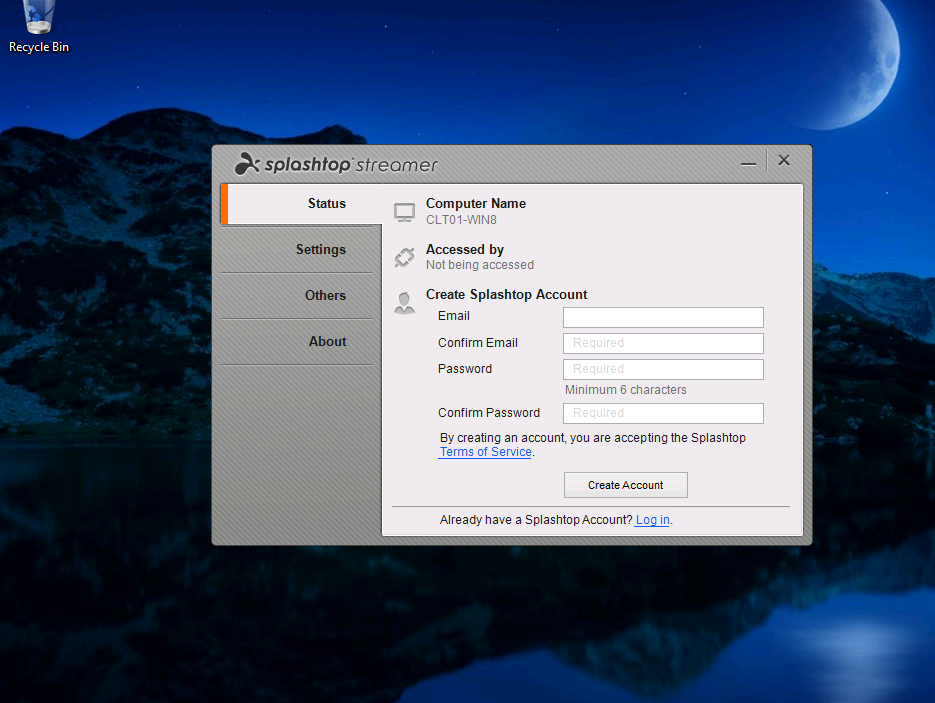Click the user silhouette icon beside Create Splashtop Account
The width and height of the screenshot is (935, 703).
pyautogui.click(x=404, y=303)
